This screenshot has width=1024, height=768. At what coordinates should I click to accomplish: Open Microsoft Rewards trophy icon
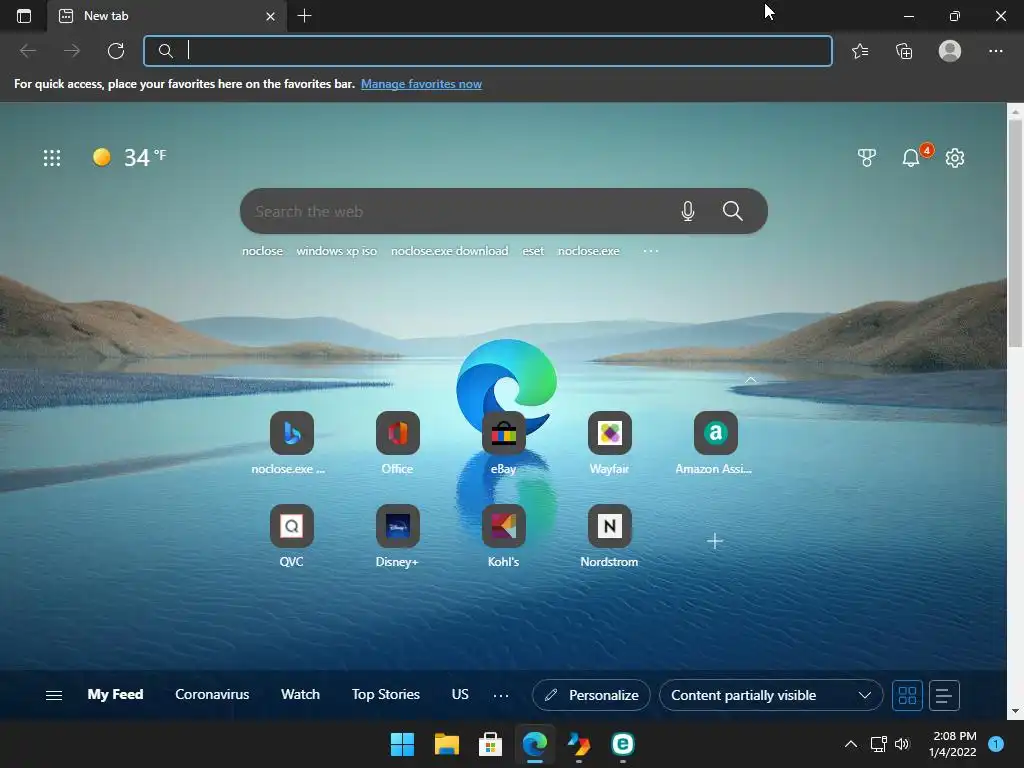coord(867,157)
